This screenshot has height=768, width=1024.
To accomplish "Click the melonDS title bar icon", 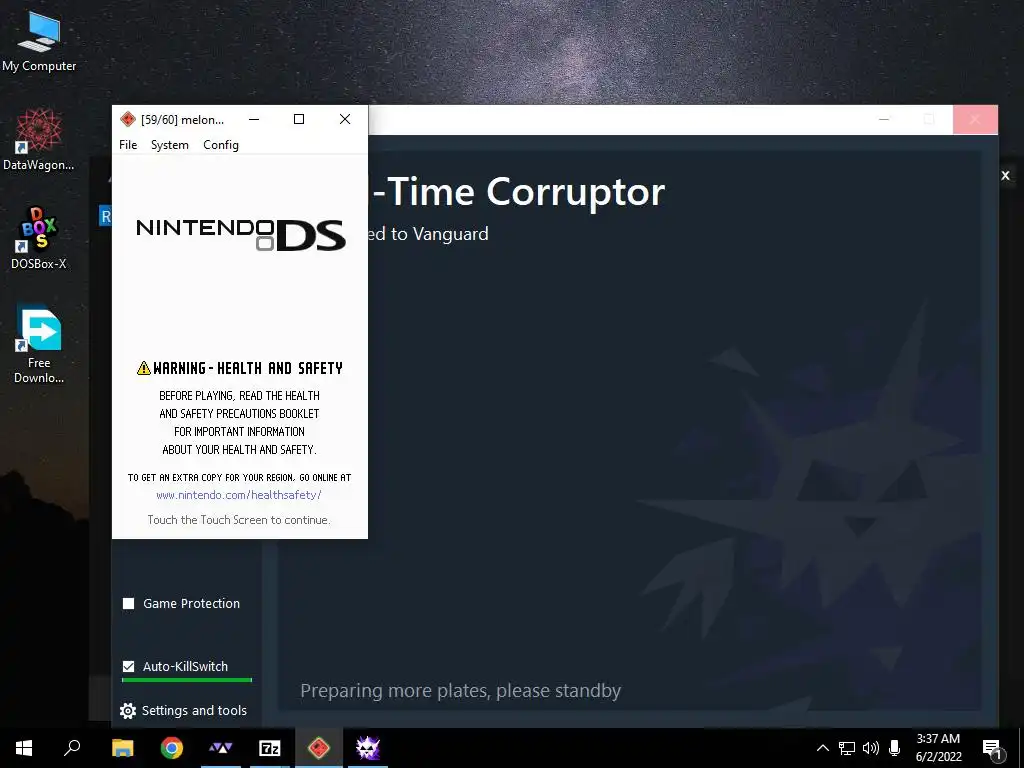I will click(127, 119).
